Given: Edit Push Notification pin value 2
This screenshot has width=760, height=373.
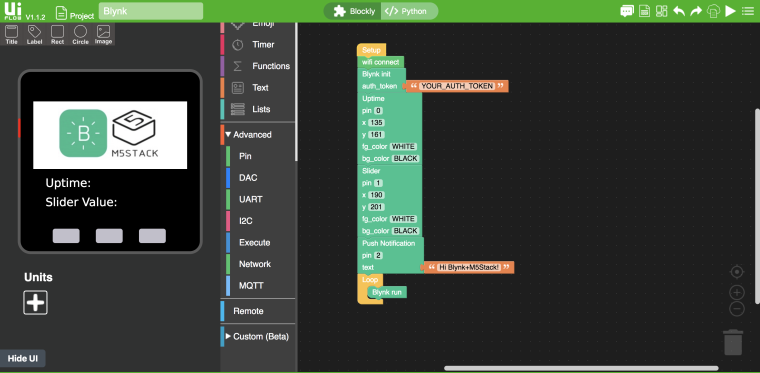Looking at the screenshot, I should (x=379, y=255).
